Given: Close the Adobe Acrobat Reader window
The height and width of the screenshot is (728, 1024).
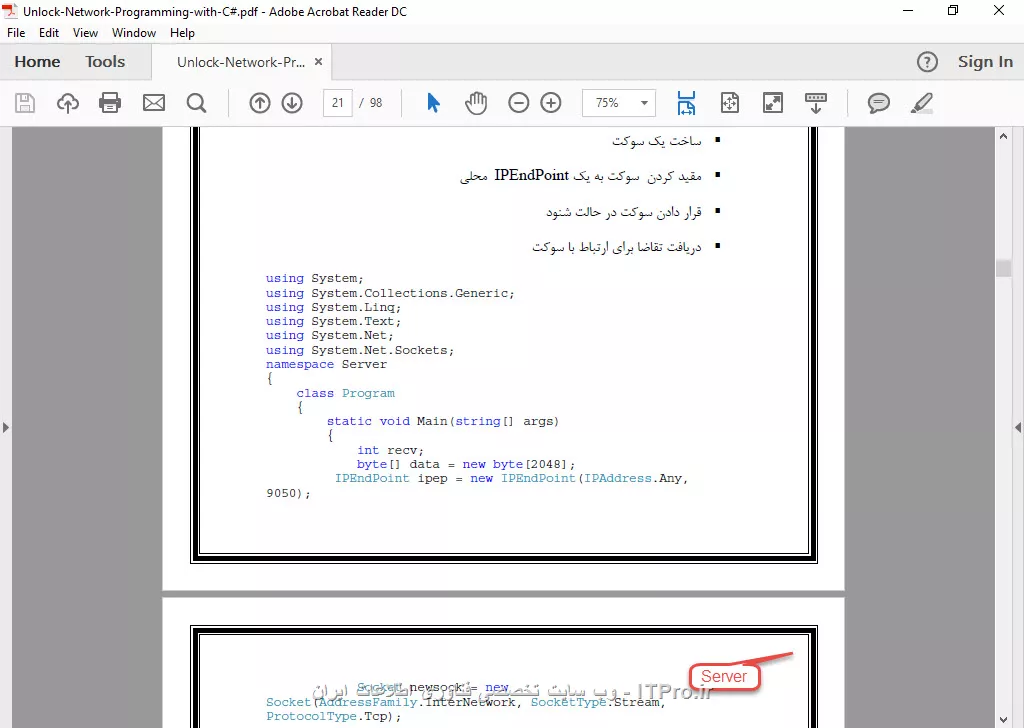Looking at the screenshot, I should coord(999,10).
